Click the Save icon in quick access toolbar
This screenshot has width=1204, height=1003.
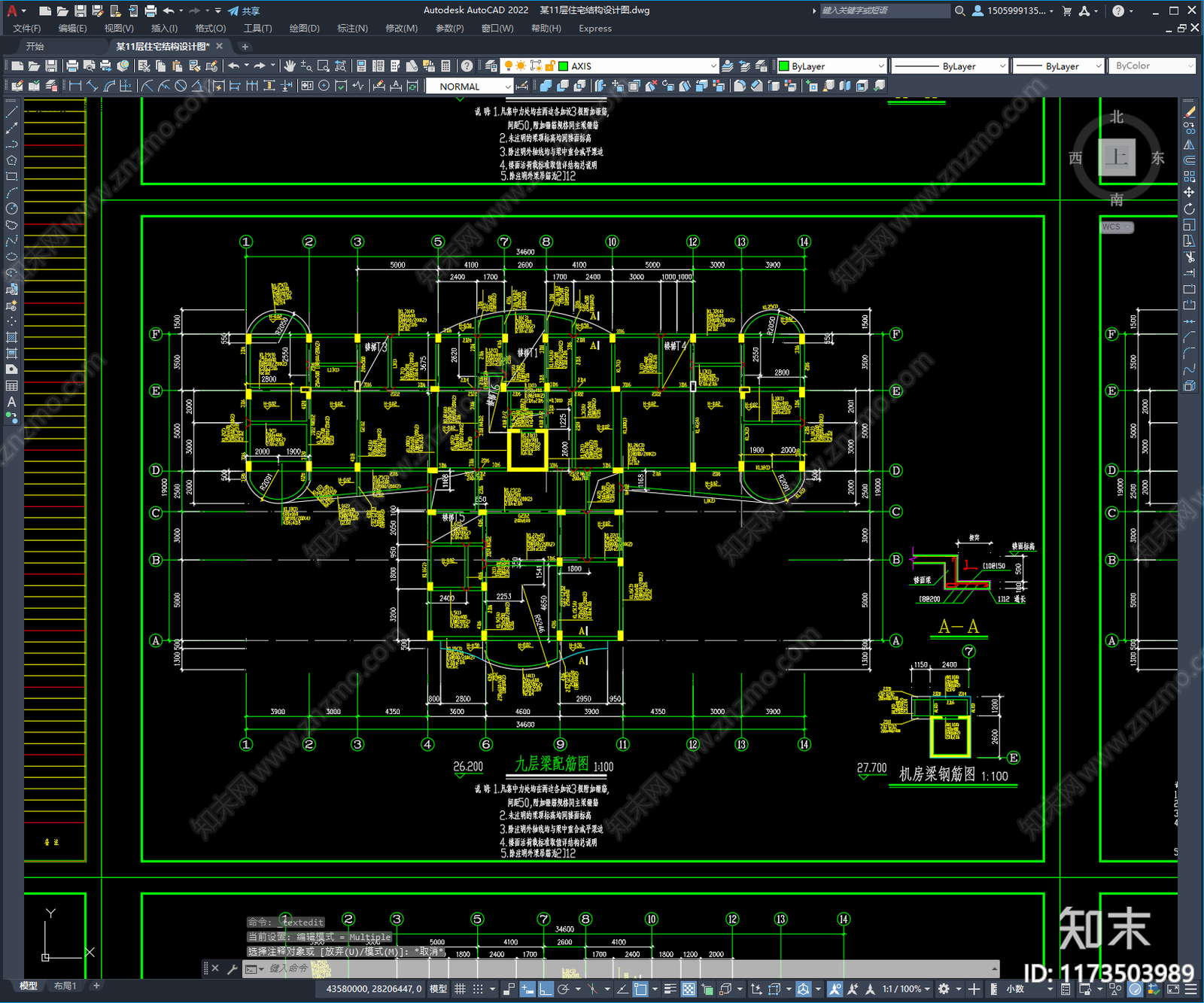tap(80, 11)
